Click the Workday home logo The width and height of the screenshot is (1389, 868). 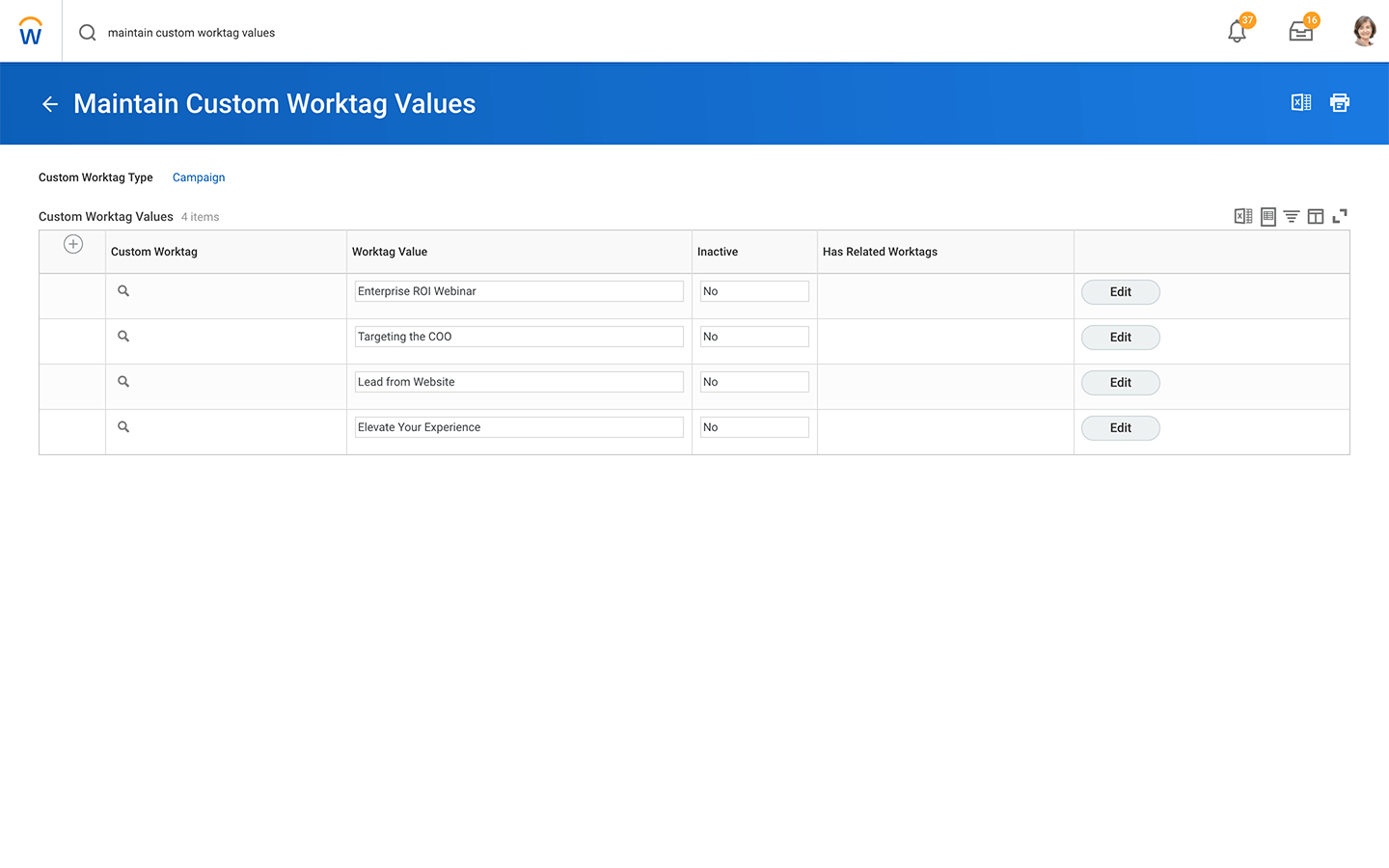coord(31,32)
